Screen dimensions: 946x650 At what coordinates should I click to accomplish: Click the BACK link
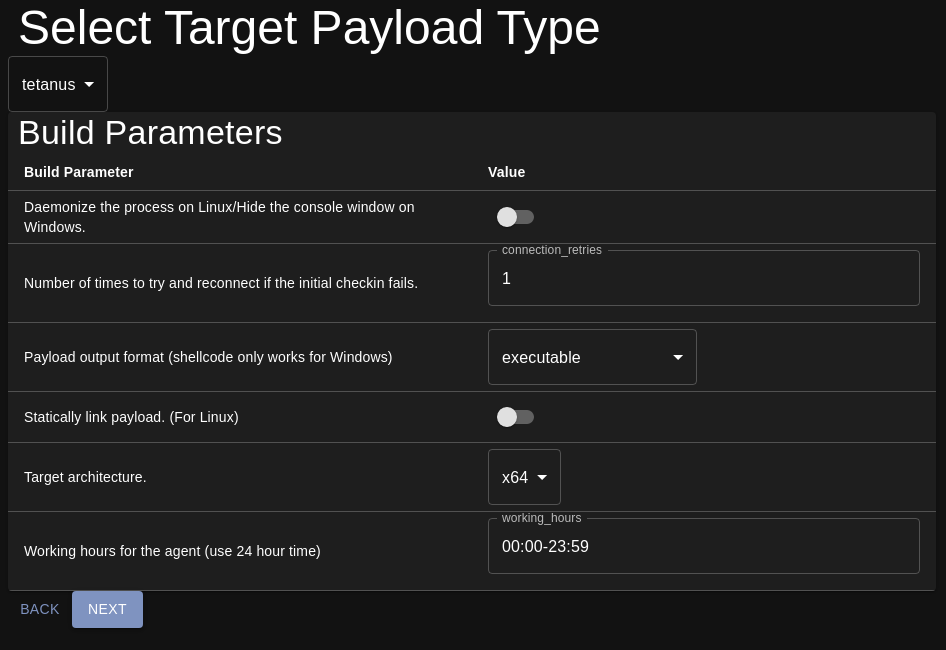tap(40, 609)
